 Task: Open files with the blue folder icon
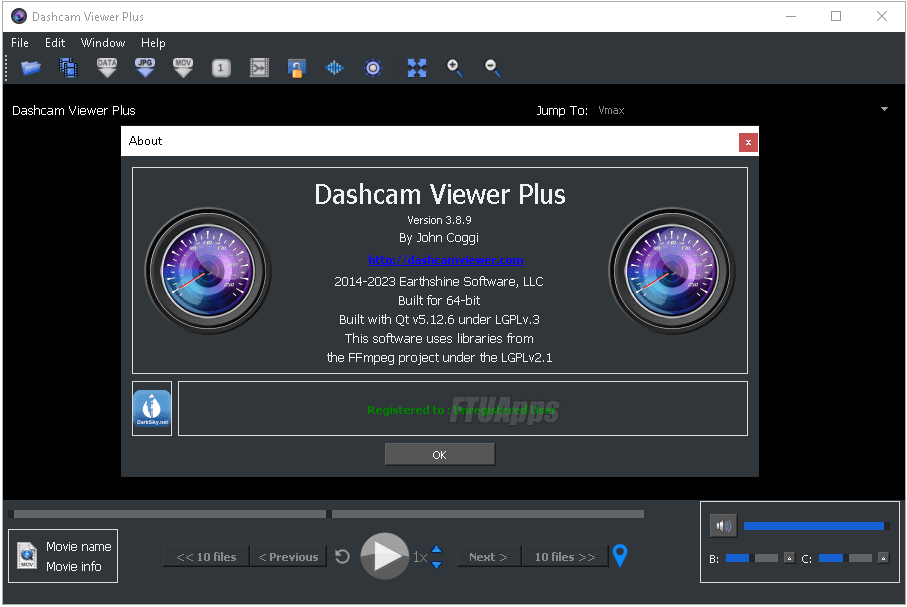pyautogui.click(x=31, y=68)
